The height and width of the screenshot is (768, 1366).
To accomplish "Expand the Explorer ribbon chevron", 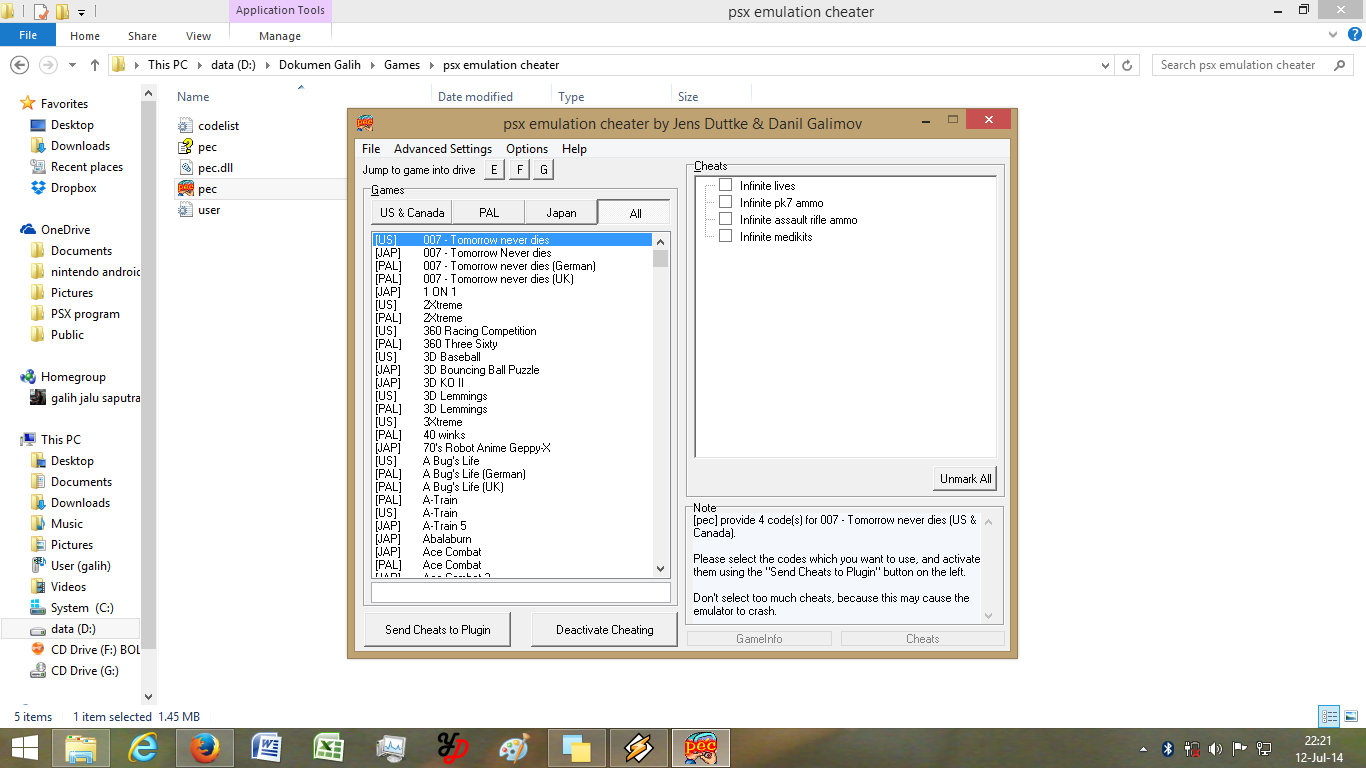I will 1332,36.
